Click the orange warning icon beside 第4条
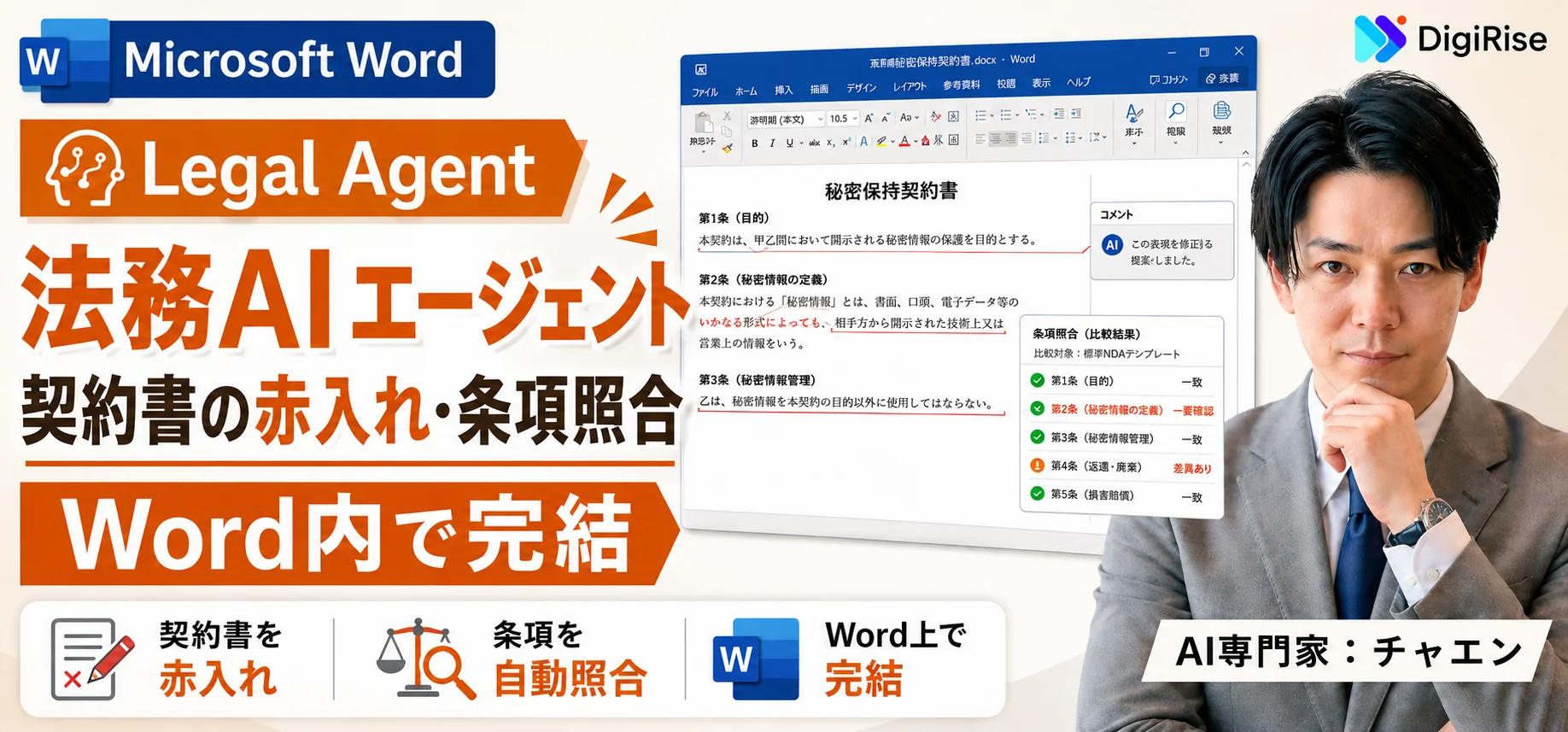Image resolution: width=1568 pixels, height=732 pixels. tap(1037, 466)
